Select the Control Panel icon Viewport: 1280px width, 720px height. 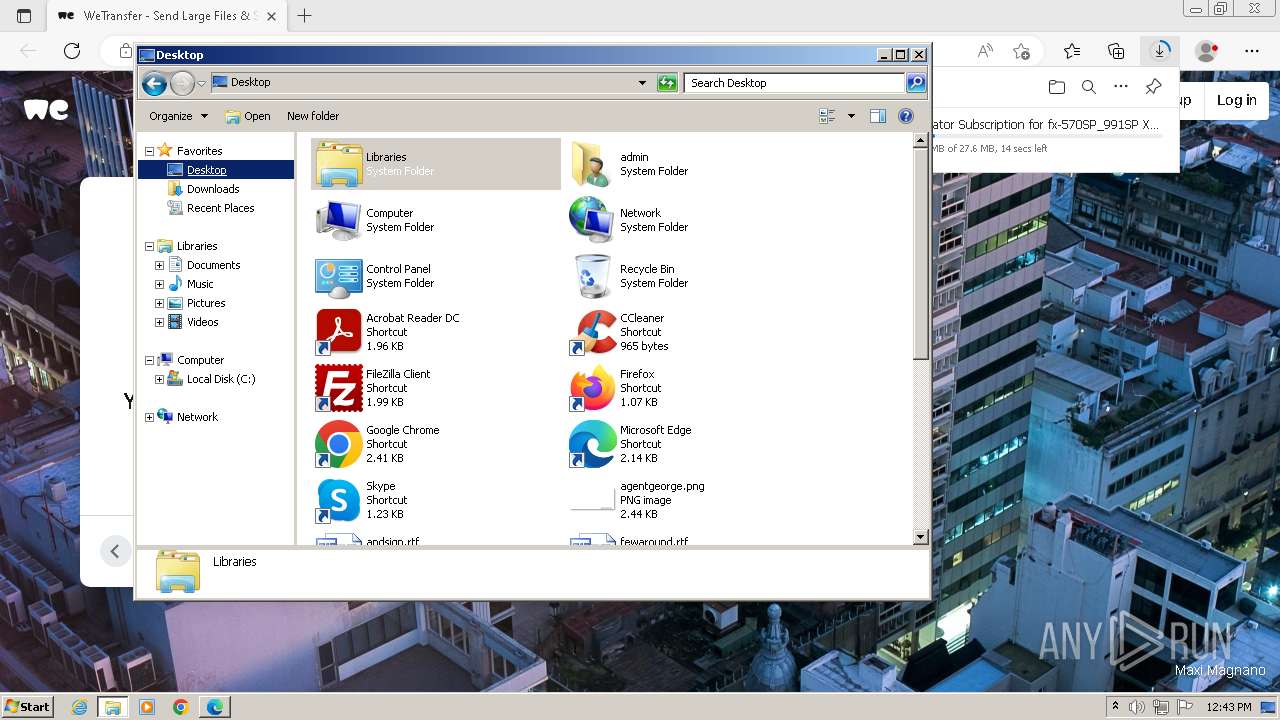338,276
